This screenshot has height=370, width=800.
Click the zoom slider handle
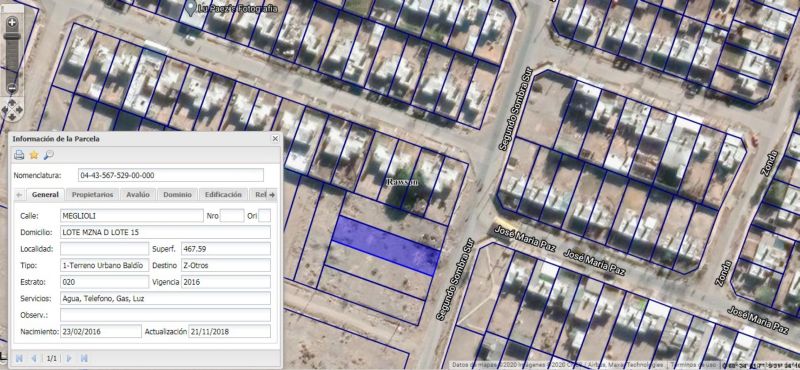point(12,36)
